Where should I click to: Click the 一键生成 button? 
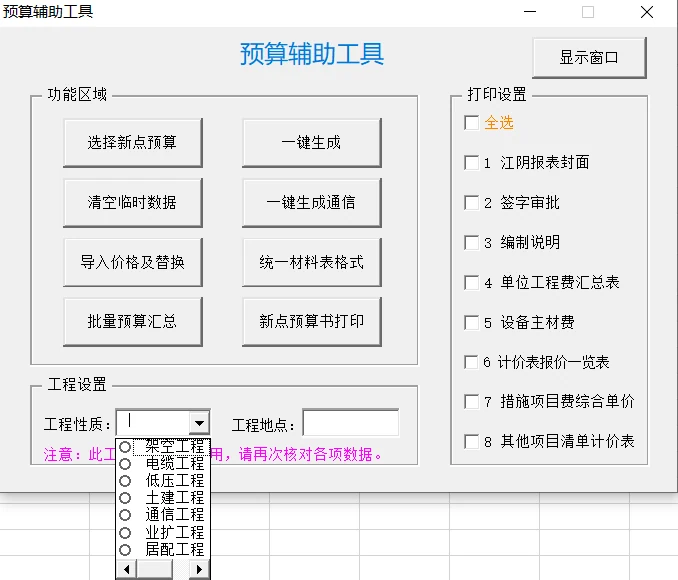point(312,143)
